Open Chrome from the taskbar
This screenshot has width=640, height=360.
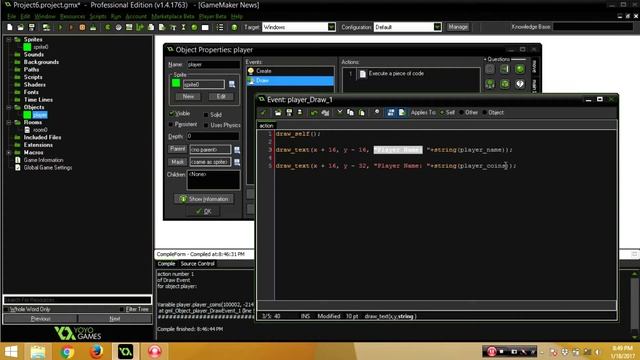(x=67, y=351)
